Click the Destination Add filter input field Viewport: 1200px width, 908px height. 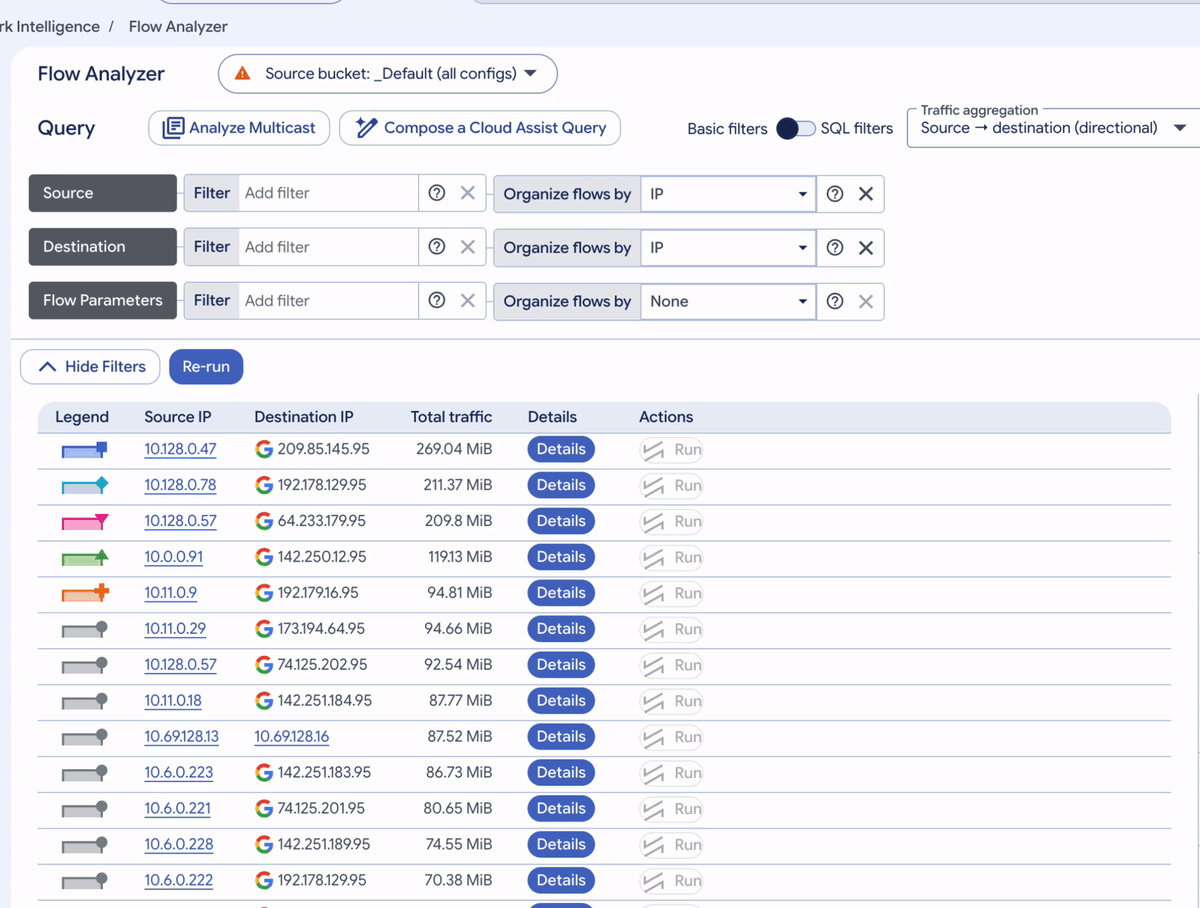pos(329,247)
